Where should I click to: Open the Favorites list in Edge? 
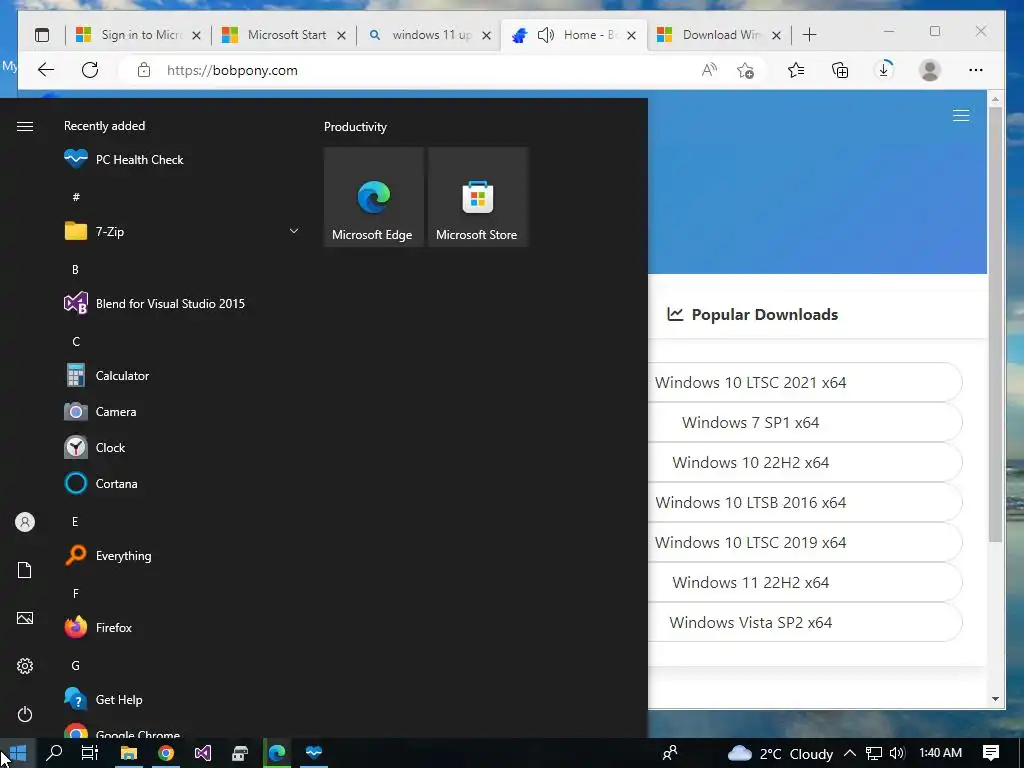pos(796,70)
